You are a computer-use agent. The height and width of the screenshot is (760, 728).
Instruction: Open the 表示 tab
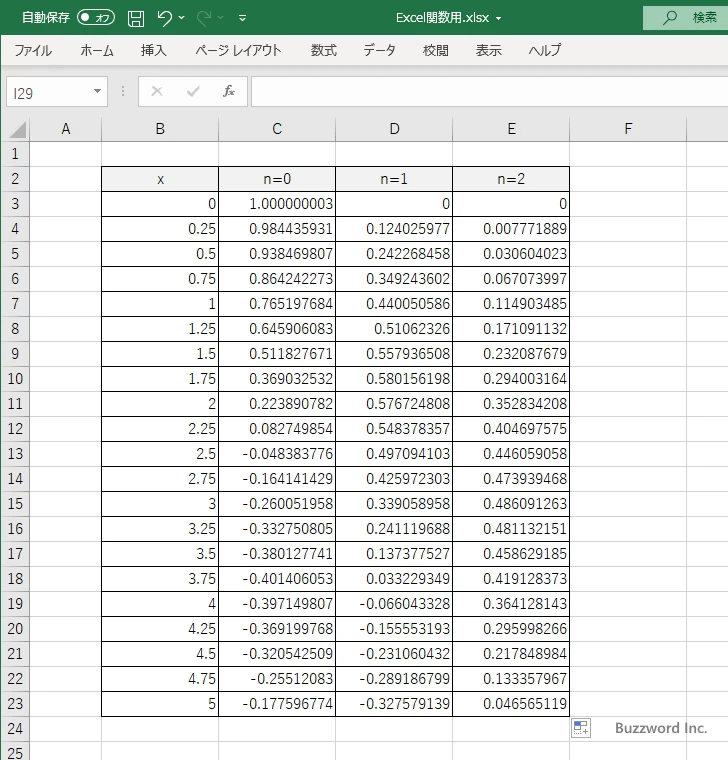(x=489, y=50)
